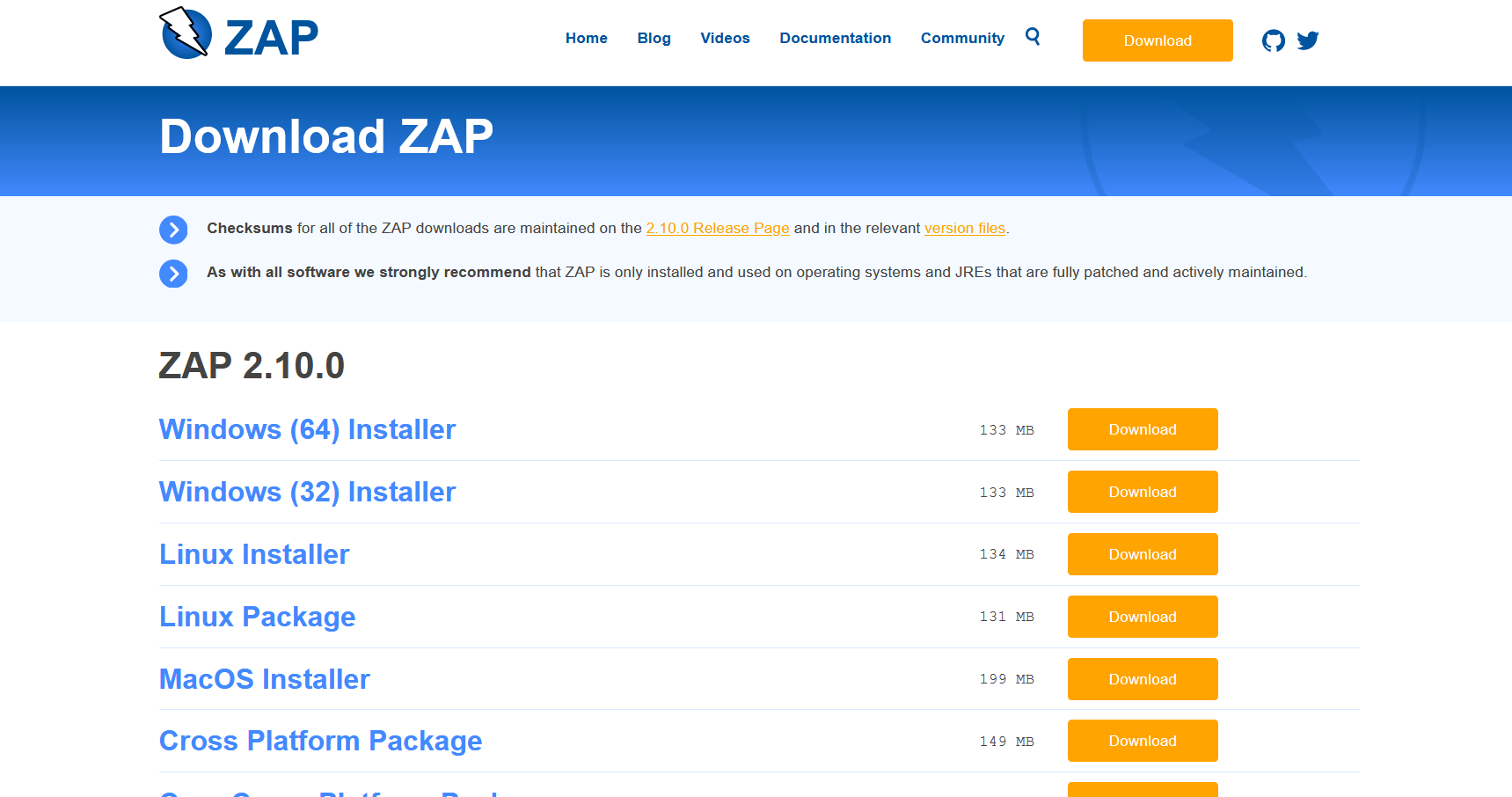Select the 131 MB size text
The width and height of the screenshot is (1512, 797).
point(1007,617)
